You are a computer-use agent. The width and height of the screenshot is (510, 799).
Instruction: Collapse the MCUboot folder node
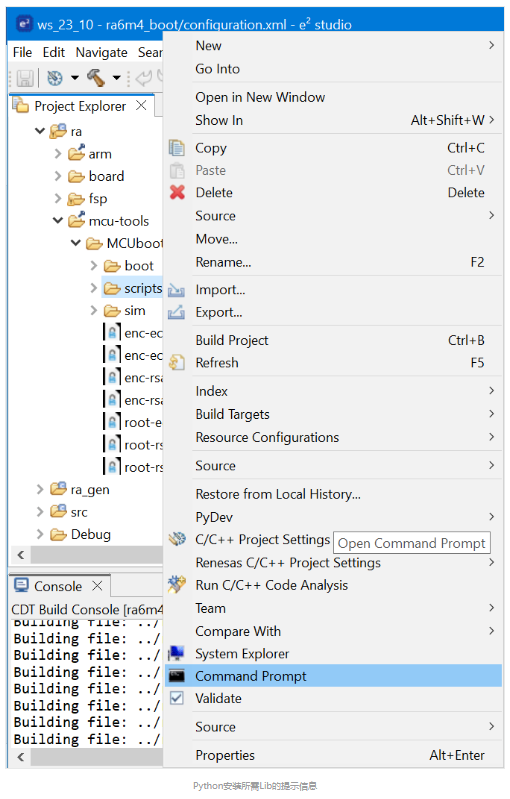tap(75, 243)
